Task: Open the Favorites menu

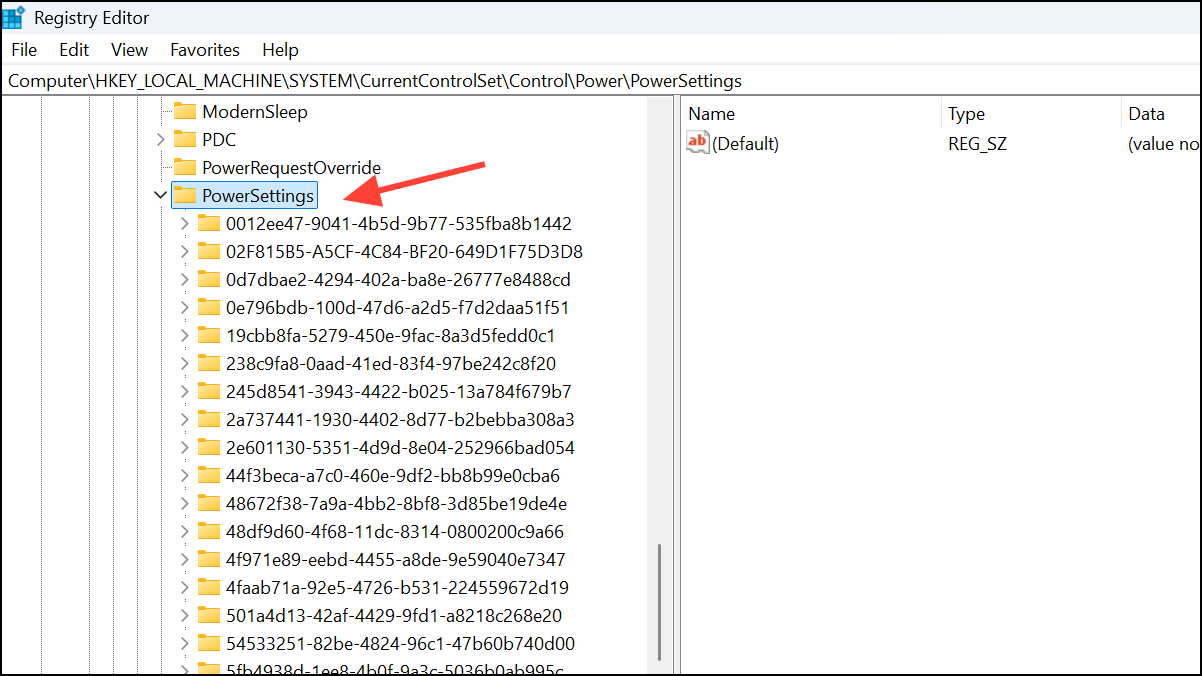Action: pos(204,49)
